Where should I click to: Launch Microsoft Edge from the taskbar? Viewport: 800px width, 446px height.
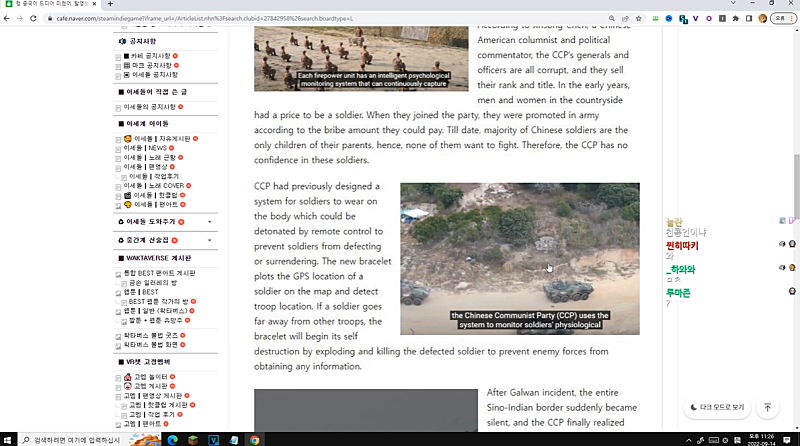[x=172, y=440]
